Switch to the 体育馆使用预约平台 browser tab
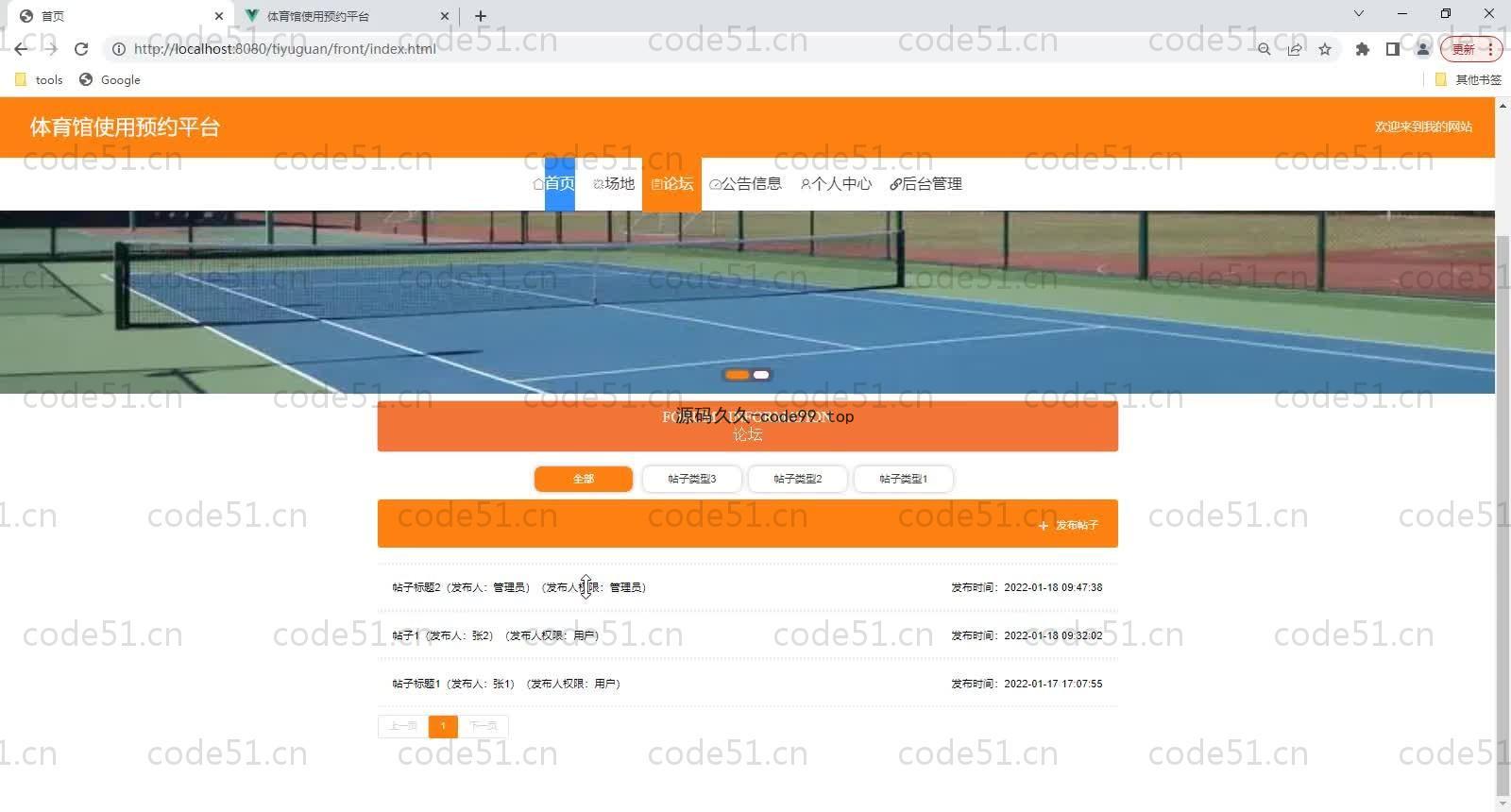Image resolution: width=1511 pixels, height=812 pixels. 347,16
